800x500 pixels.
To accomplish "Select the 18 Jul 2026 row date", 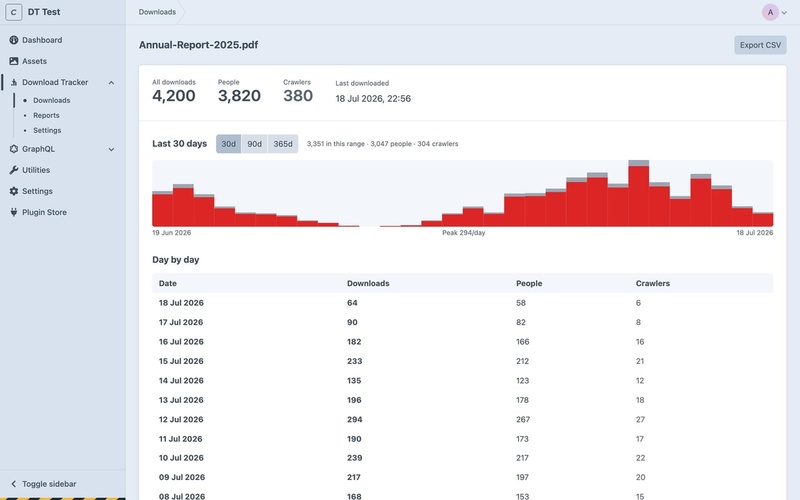I will tap(181, 303).
